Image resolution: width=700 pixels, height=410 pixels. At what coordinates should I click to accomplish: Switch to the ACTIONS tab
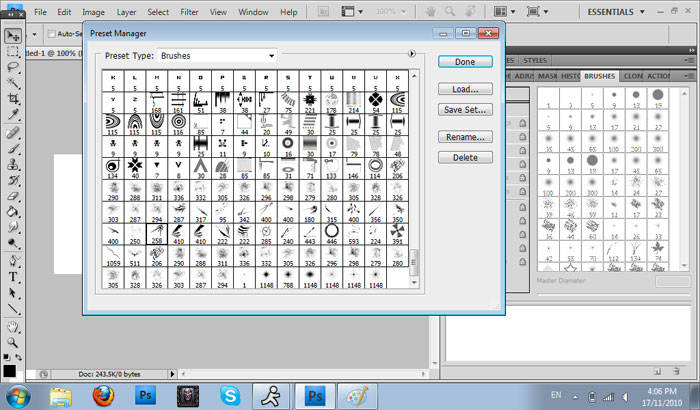coord(659,76)
